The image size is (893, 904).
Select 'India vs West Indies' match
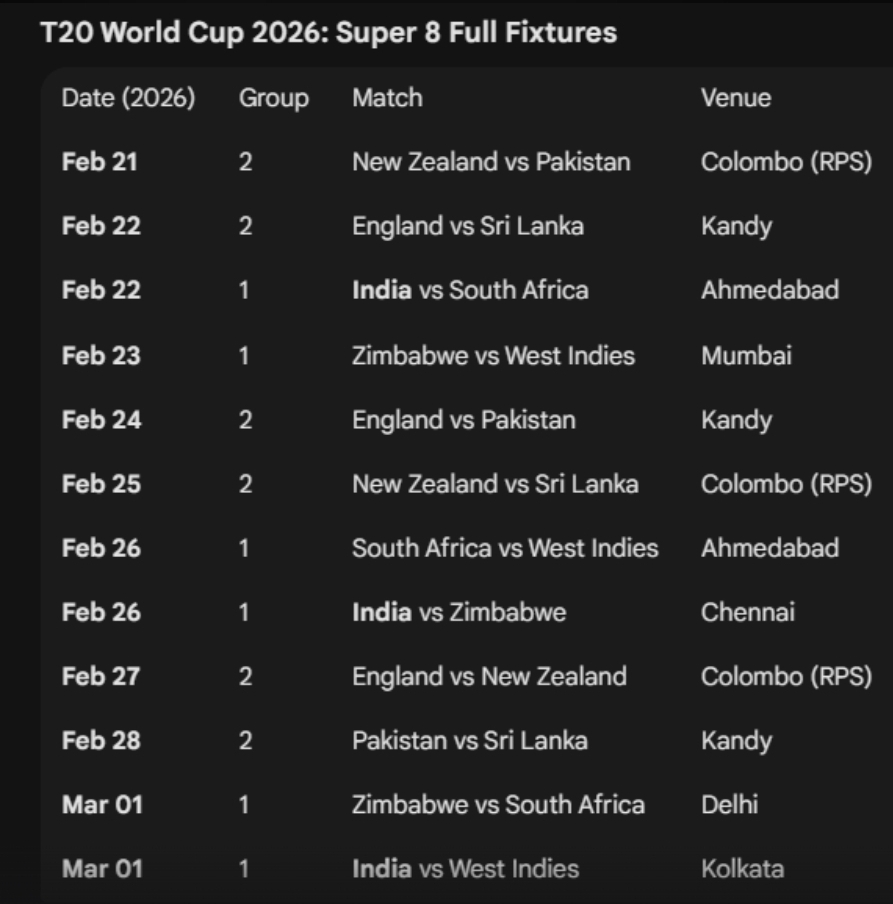coord(465,869)
